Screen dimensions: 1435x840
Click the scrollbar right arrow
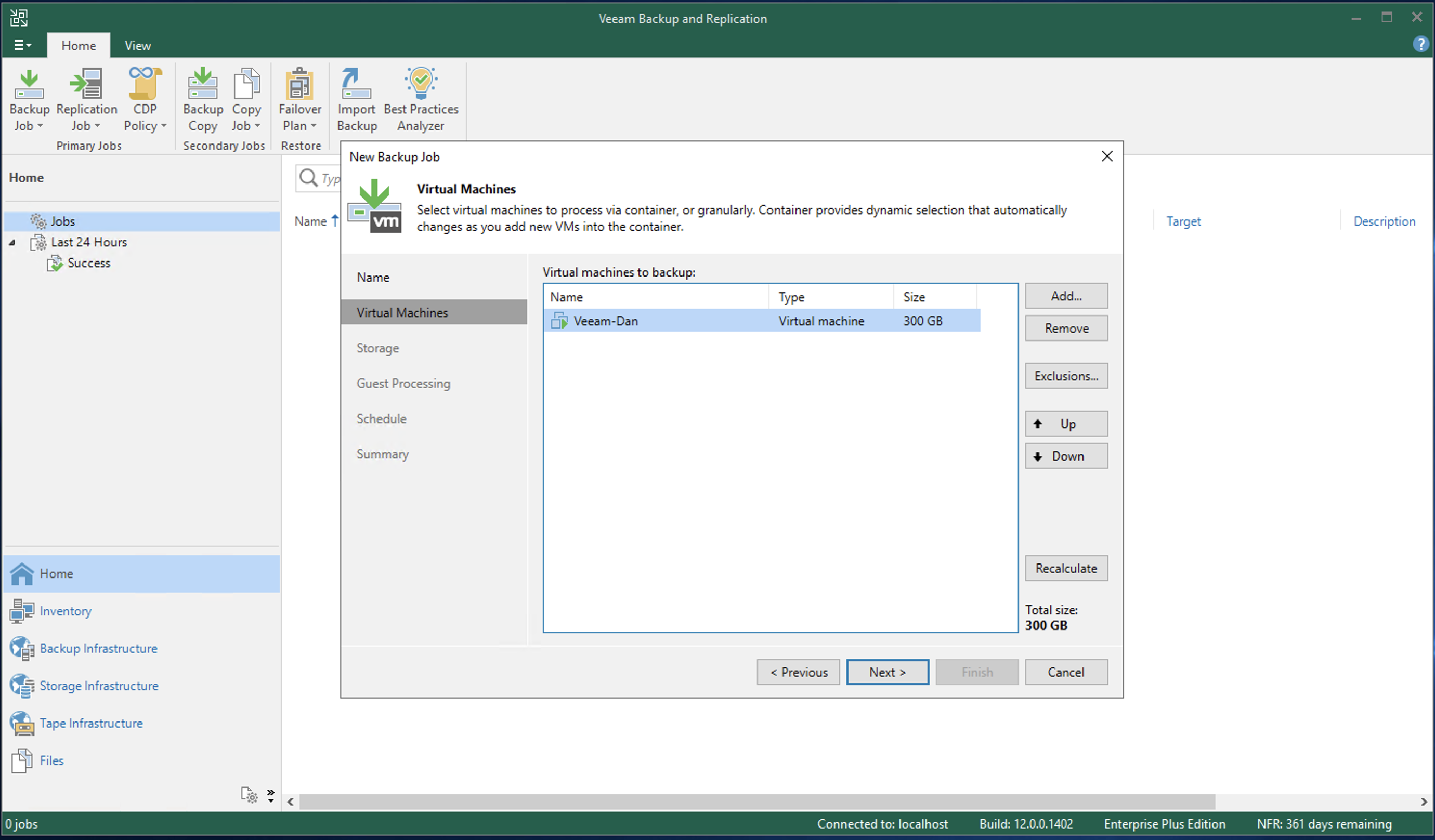pyautogui.click(x=1424, y=802)
